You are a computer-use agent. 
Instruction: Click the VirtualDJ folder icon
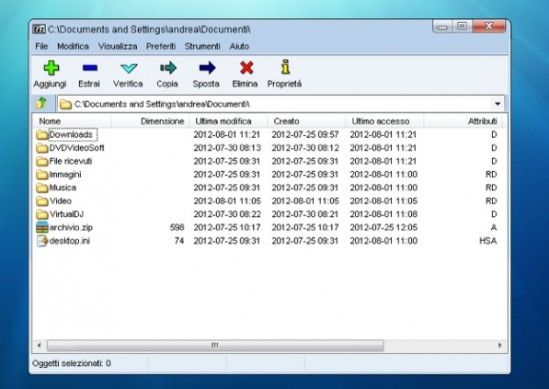click(x=42, y=214)
